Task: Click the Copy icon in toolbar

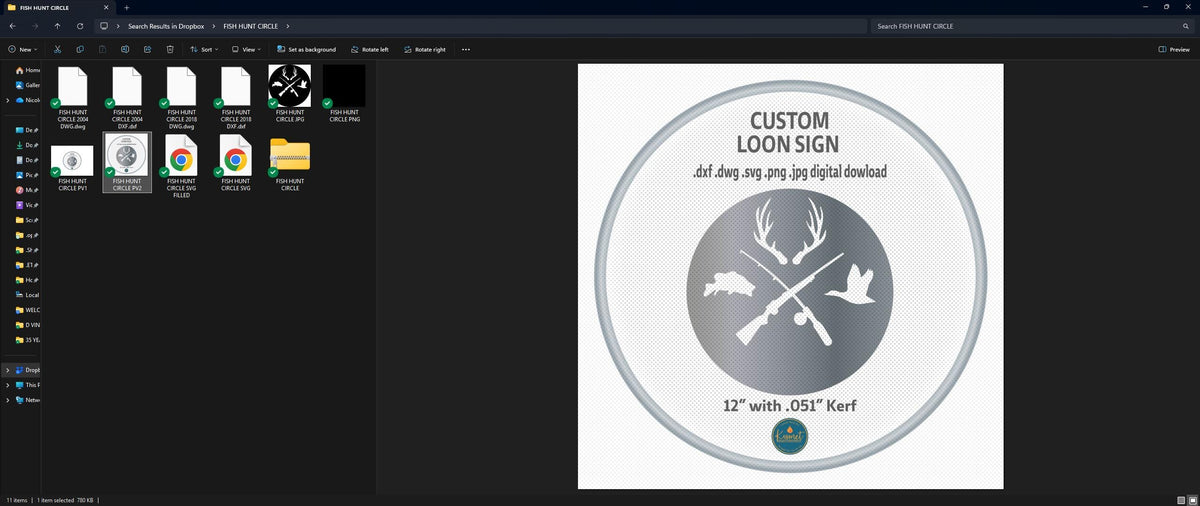Action: tap(80, 49)
